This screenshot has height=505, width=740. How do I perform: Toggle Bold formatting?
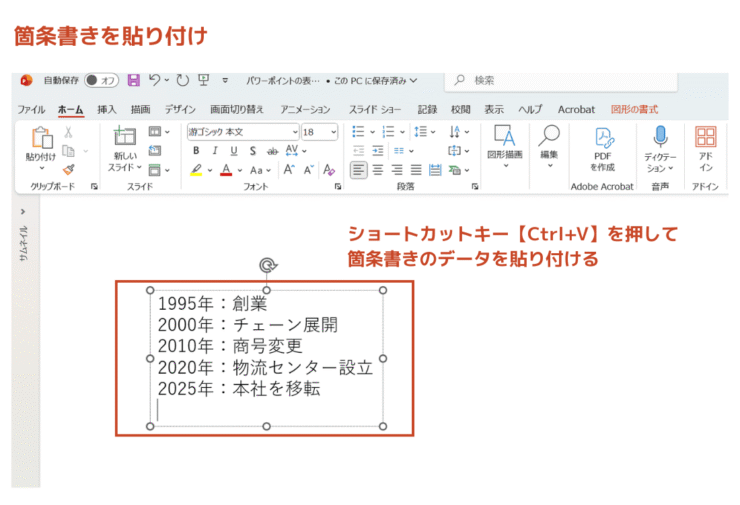coord(196,151)
